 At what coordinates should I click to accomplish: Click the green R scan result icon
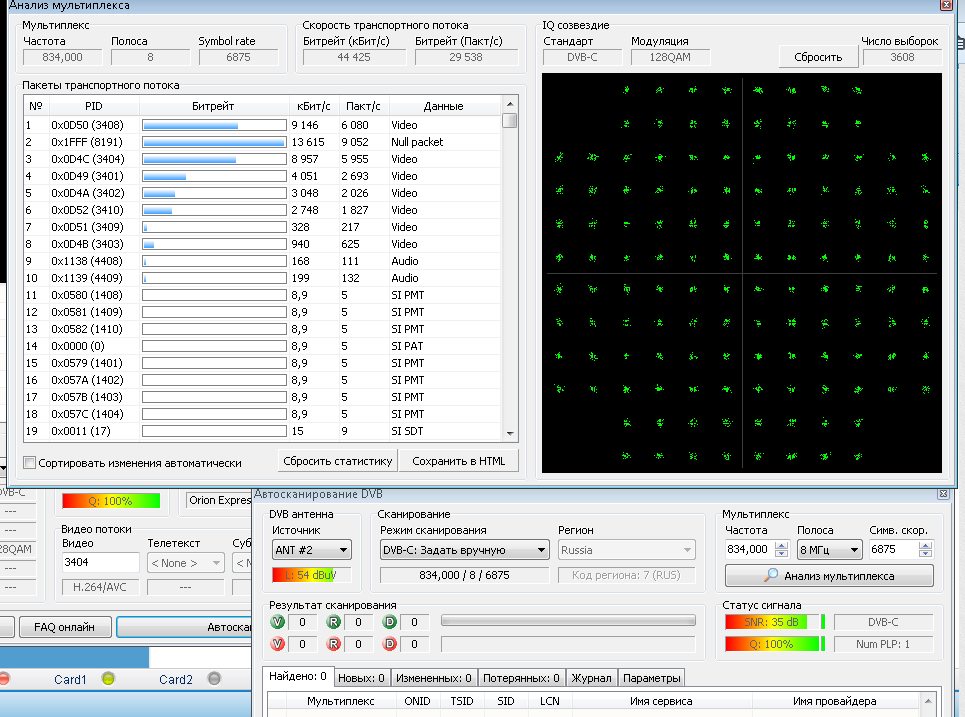tap(333, 622)
